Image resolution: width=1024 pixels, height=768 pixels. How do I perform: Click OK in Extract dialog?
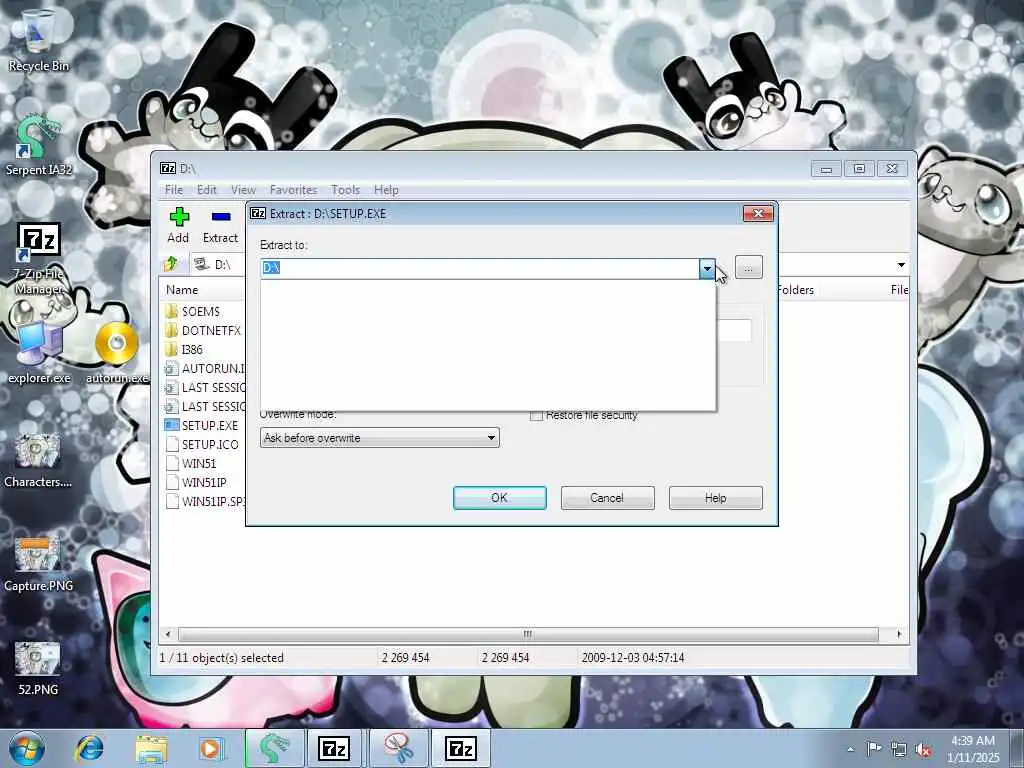click(500, 498)
